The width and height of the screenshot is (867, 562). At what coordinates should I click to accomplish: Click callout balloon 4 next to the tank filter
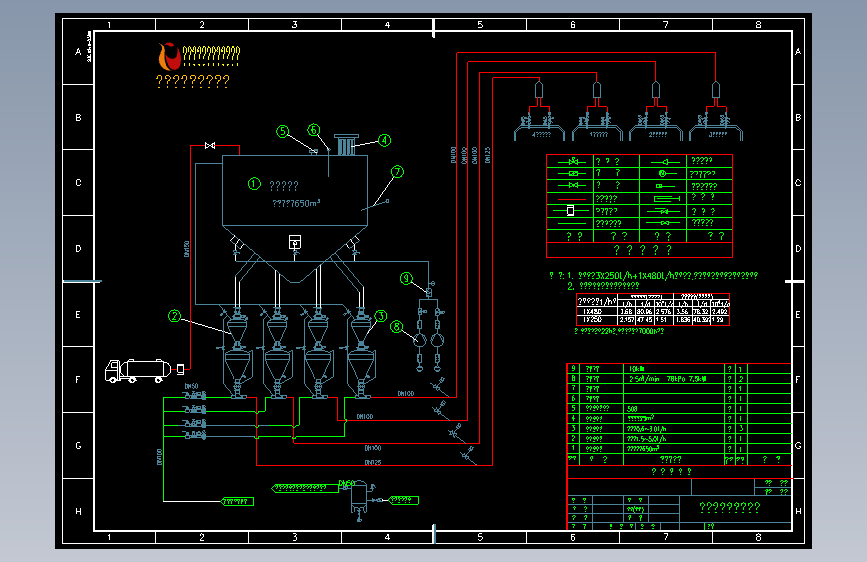pyautogui.click(x=384, y=140)
